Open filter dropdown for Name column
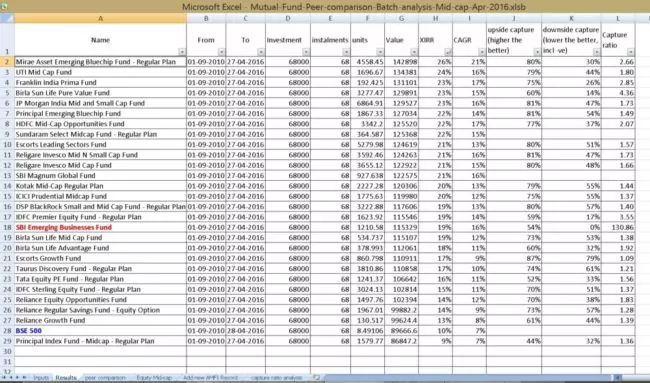Image resolution: width=650 pixels, height=383 pixels. [182, 52]
